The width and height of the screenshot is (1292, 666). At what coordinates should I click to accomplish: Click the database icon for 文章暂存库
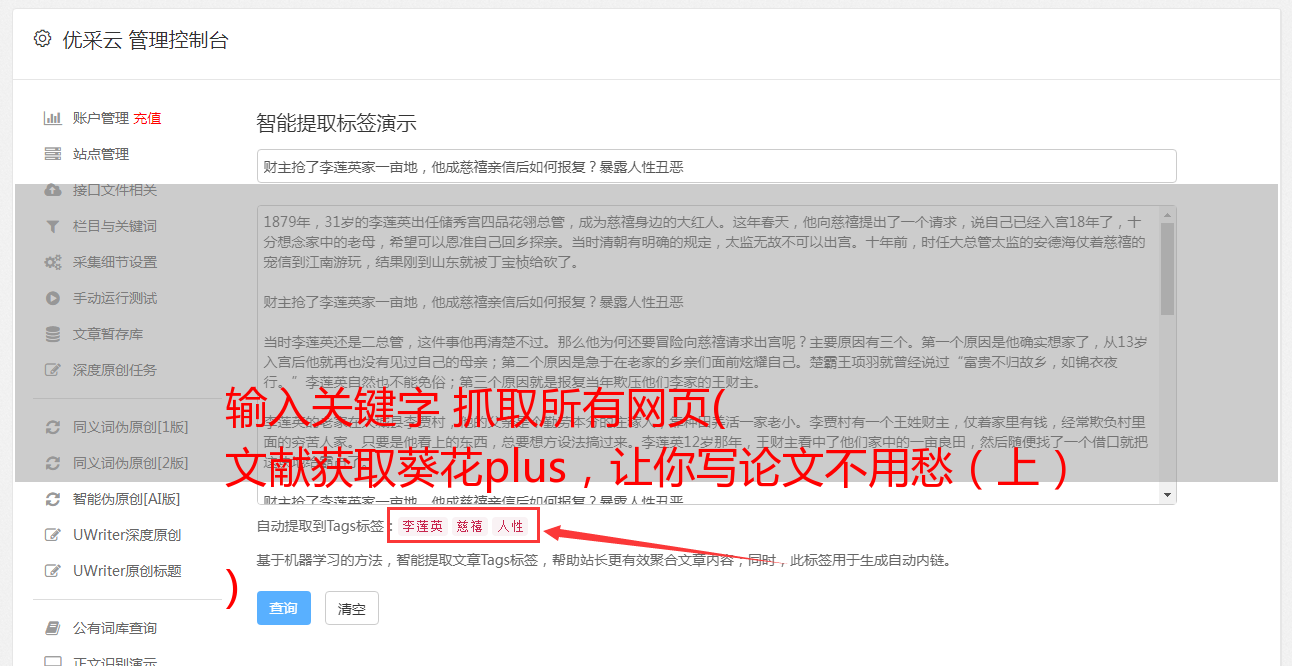(53, 334)
